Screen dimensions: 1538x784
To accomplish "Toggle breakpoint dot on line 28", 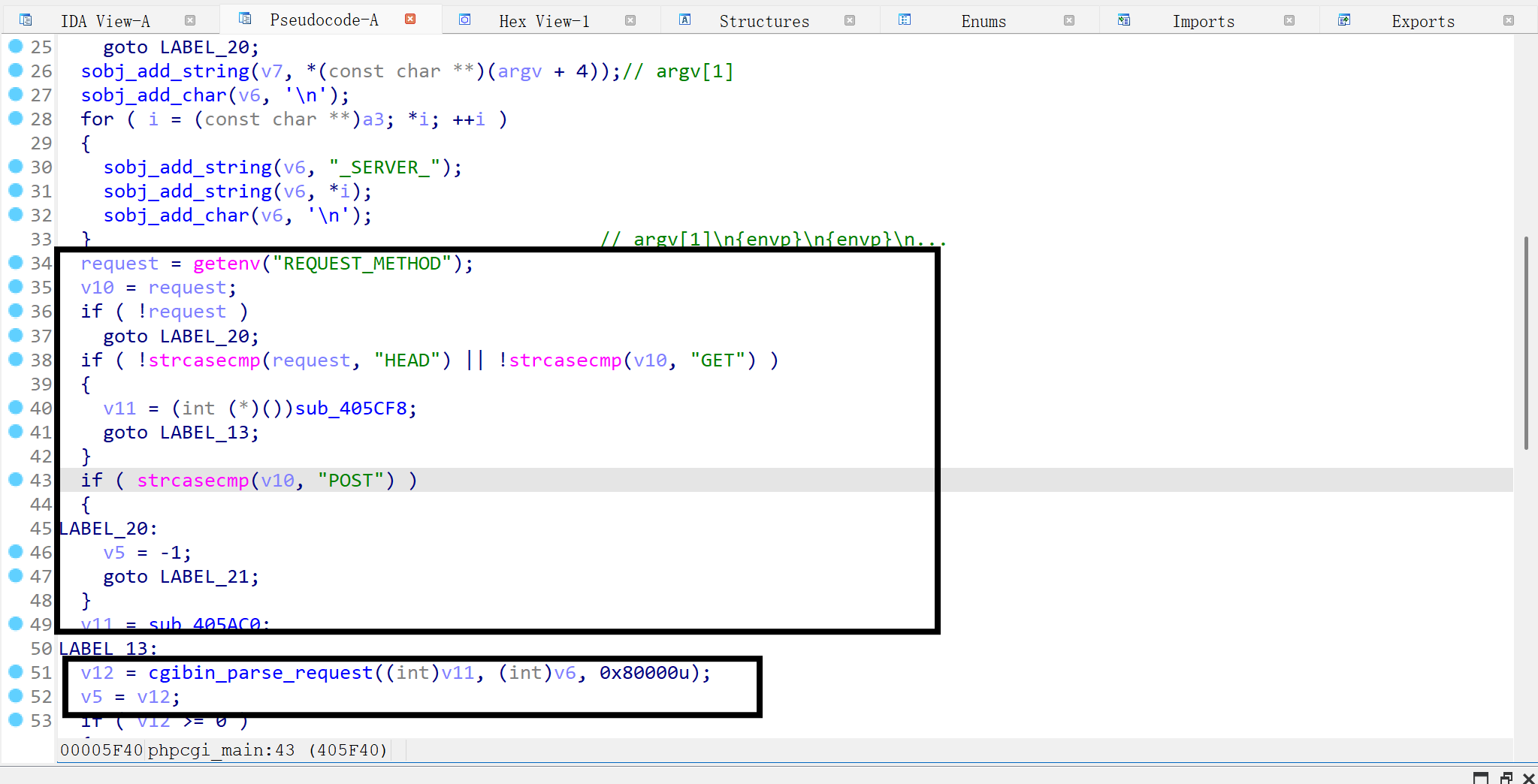I will 16,119.
